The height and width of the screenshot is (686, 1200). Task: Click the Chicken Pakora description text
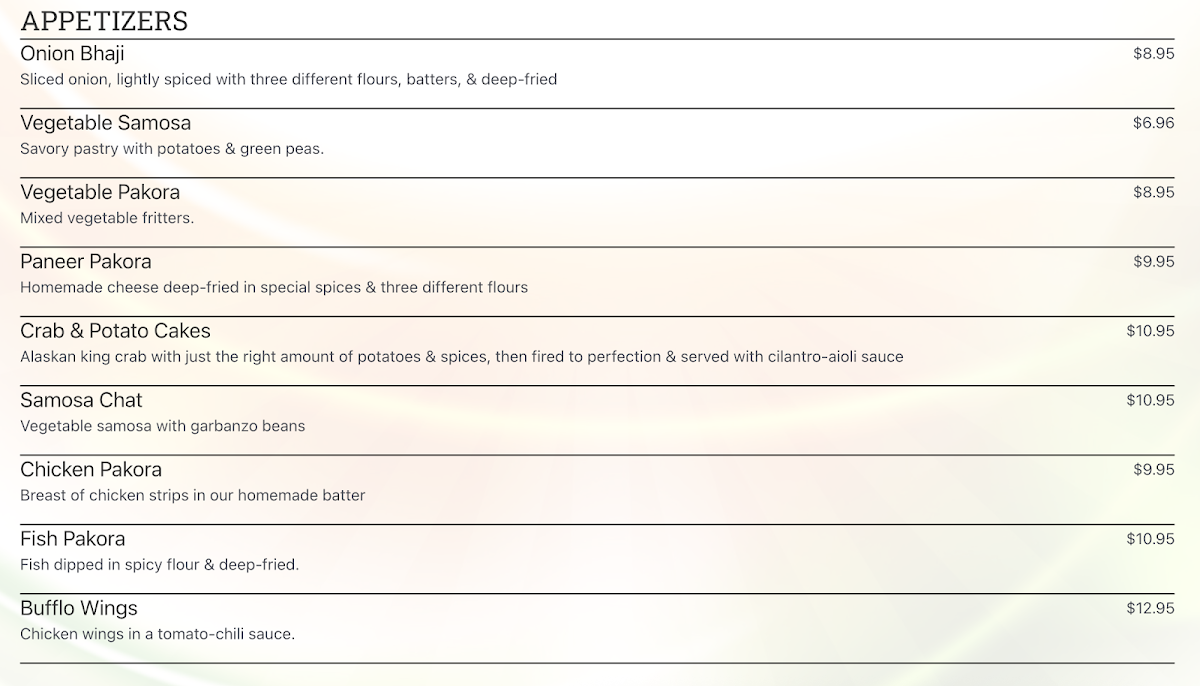click(x=192, y=495)
